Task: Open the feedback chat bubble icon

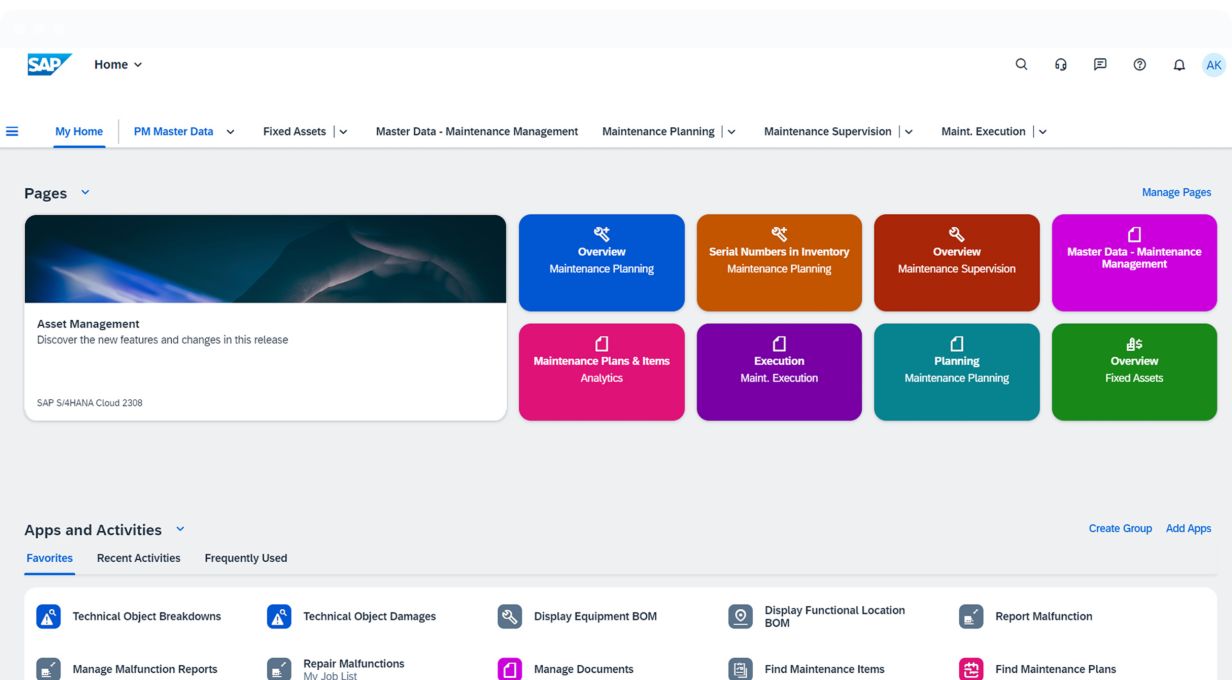Action: [1100, 64]
